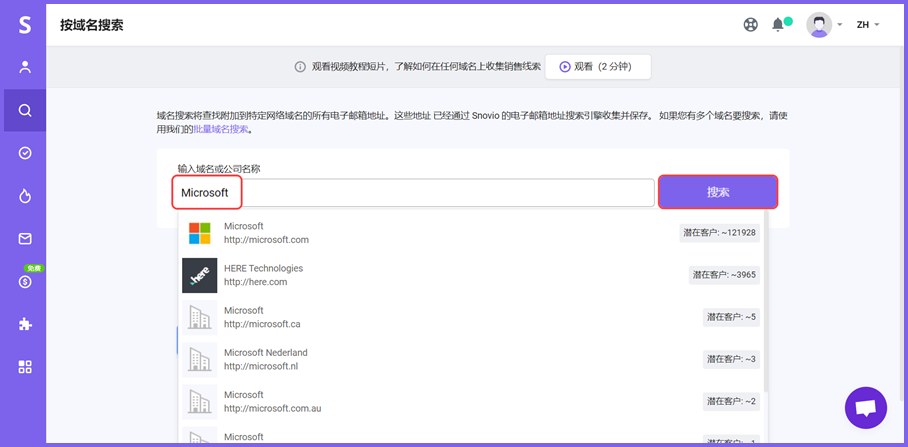Click the info icon in tutorial banner

300,67
